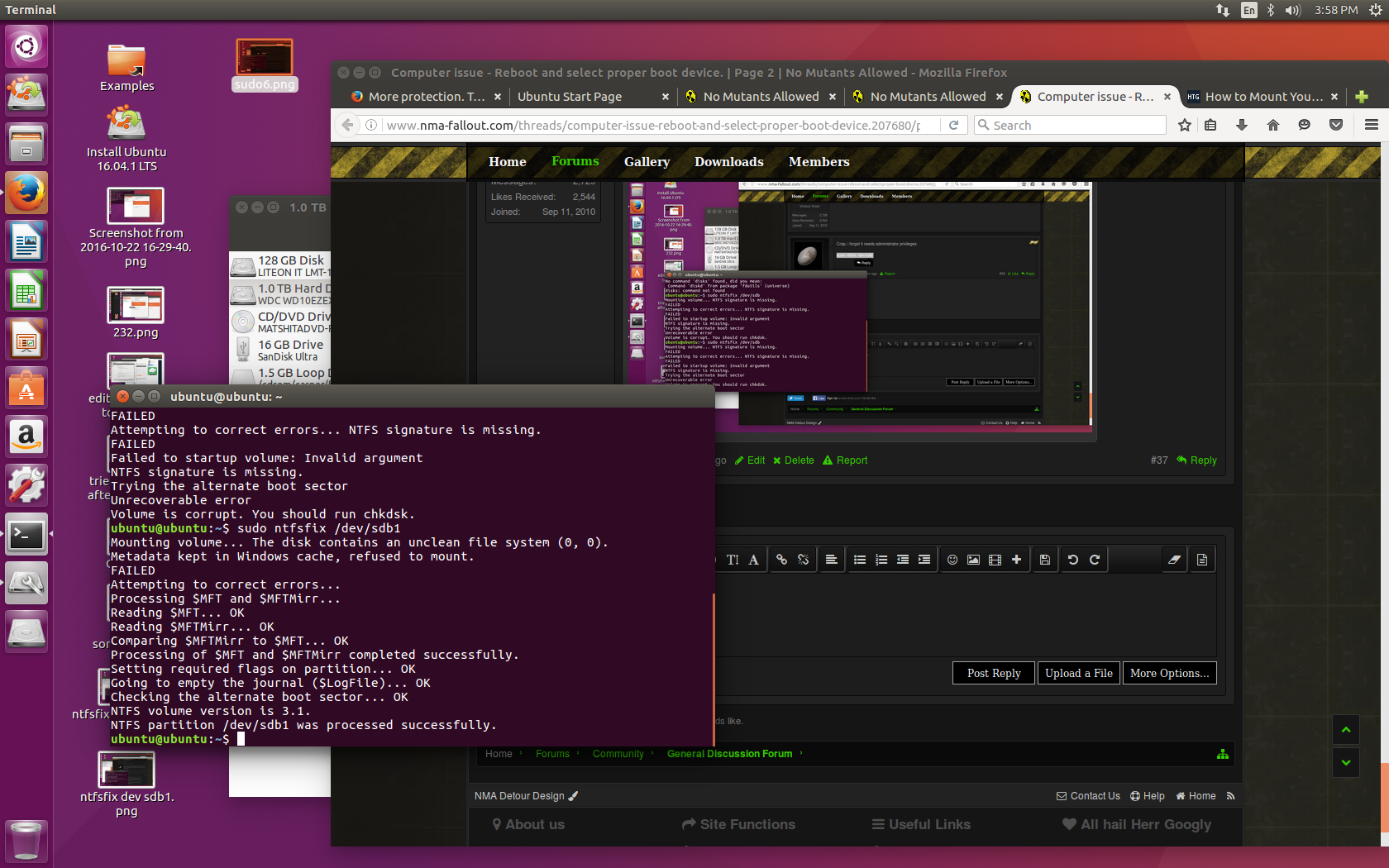Open Firefox downloads arrow icon
This screenshot has height=868, width=1389.
[x=1242, y=125]
